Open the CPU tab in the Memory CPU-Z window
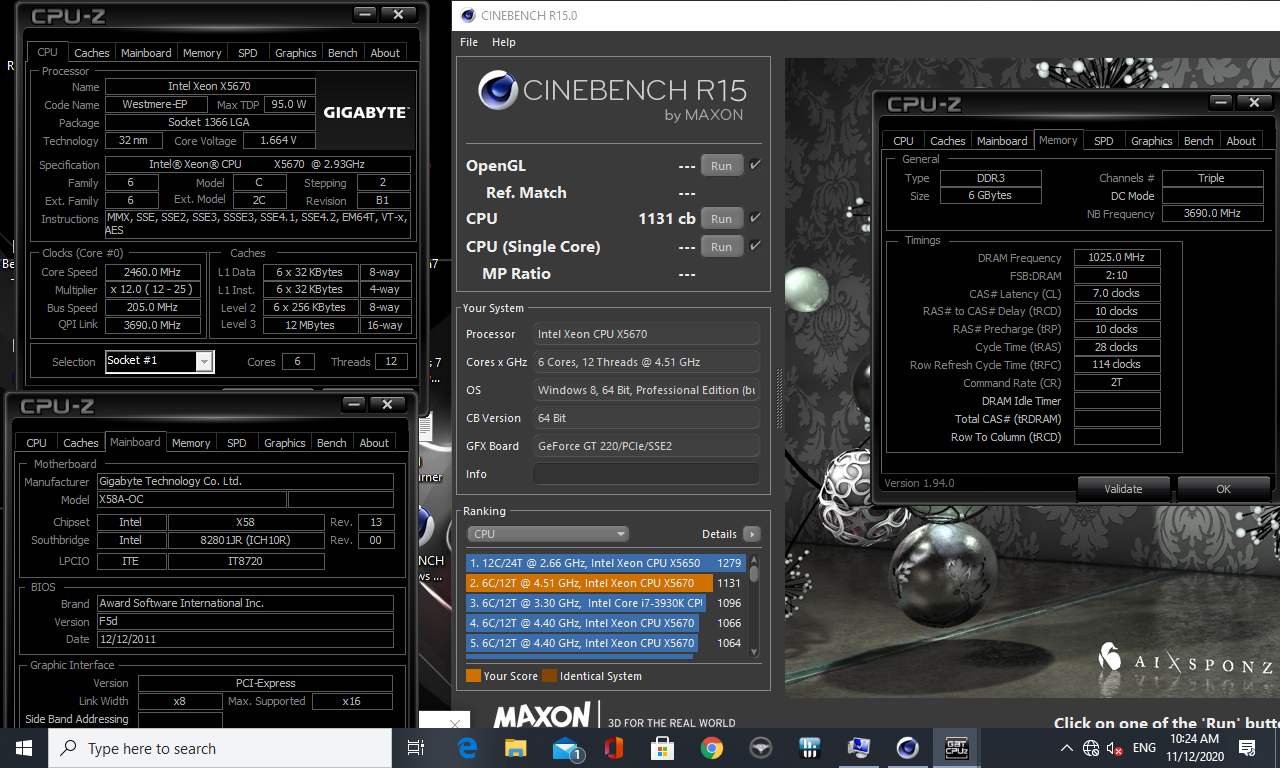1280x768 pixels. (903, 141)
